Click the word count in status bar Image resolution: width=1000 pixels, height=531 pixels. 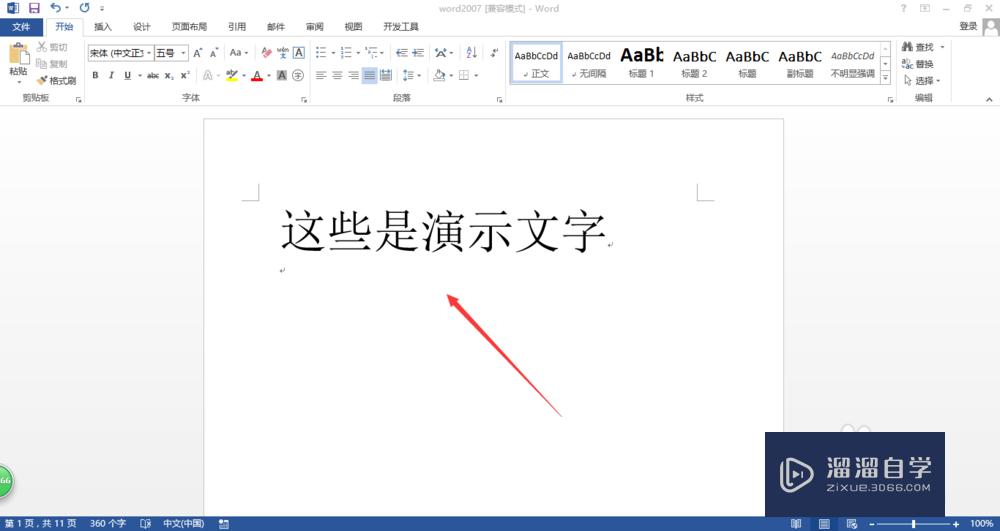click(108, 524)
